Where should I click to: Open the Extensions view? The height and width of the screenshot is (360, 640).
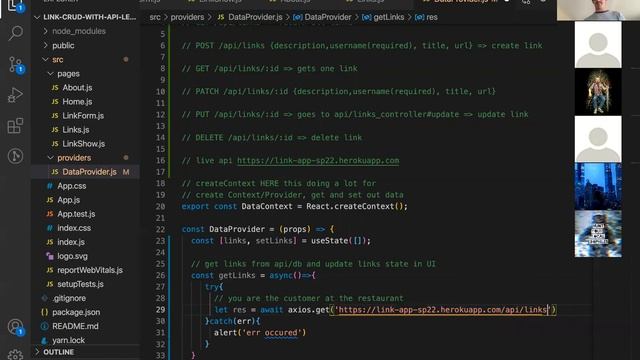pyautogui.click(x=15, y=126)
